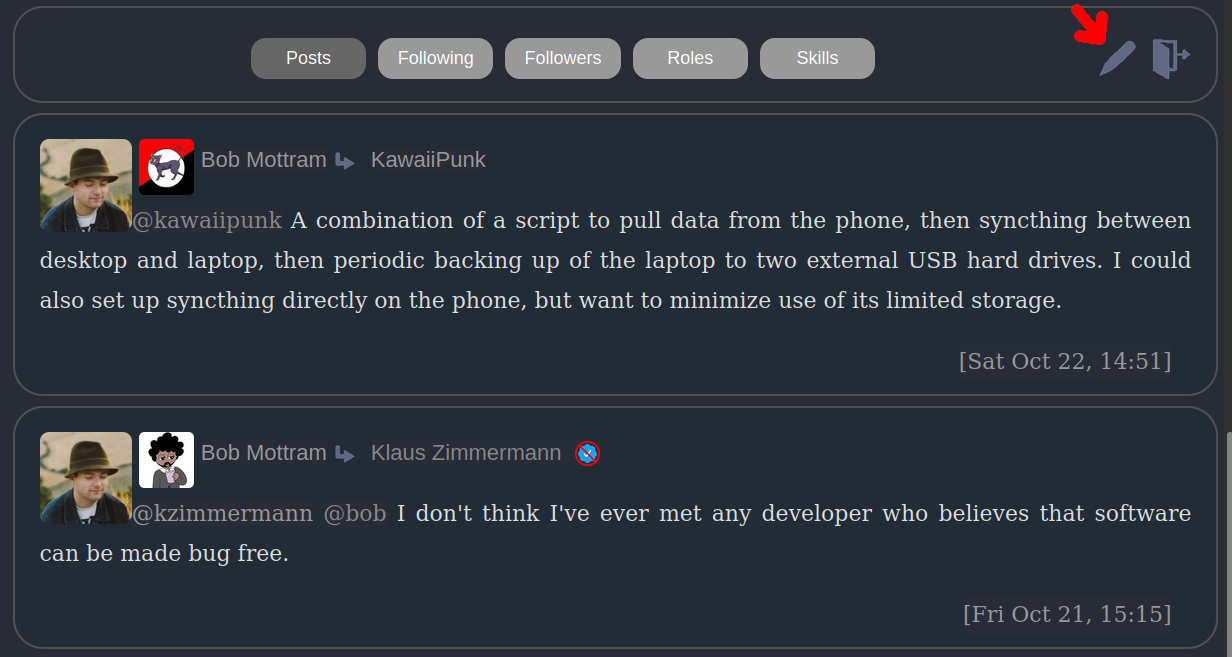Screen dimensions: 1232x657
Task: Click the Klaus Zimmermann name link
Action: (466, 453)
